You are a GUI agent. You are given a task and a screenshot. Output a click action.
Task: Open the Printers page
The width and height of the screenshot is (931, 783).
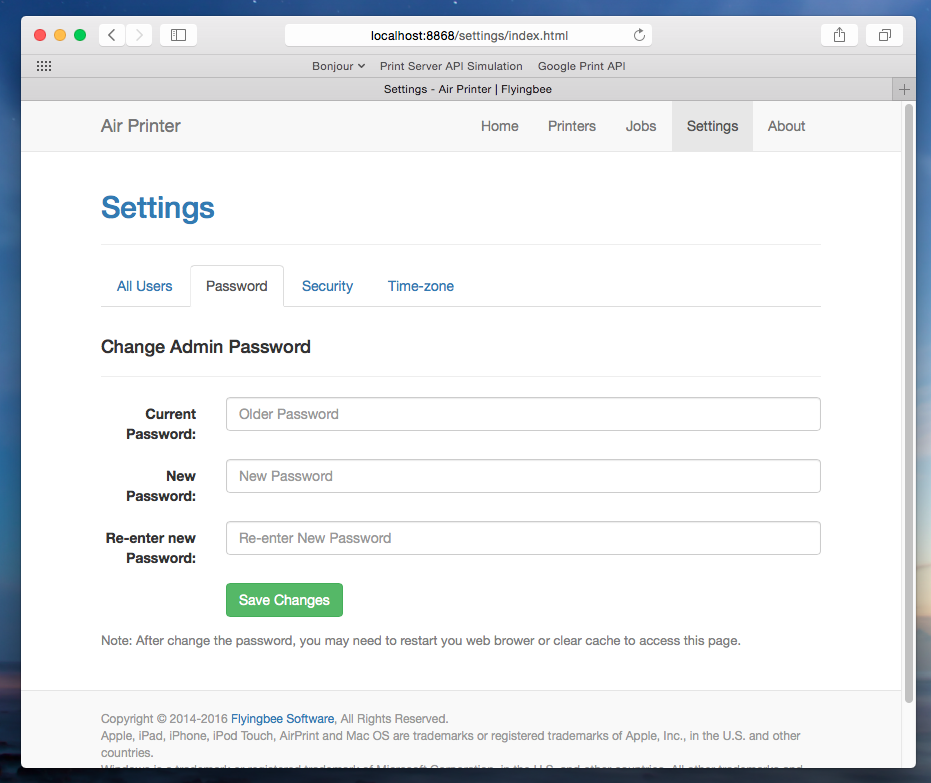tap(572, 126)
